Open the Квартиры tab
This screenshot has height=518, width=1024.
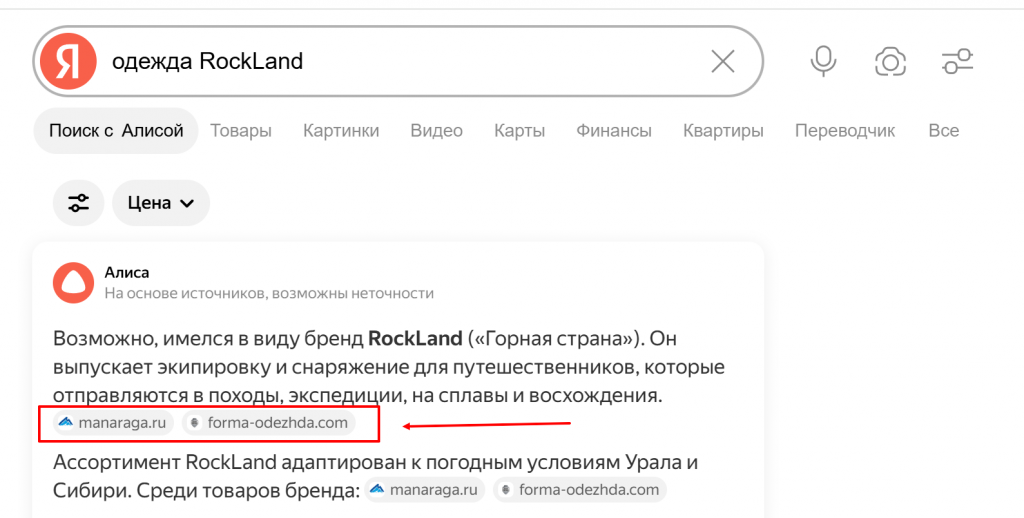pos(723,131)
